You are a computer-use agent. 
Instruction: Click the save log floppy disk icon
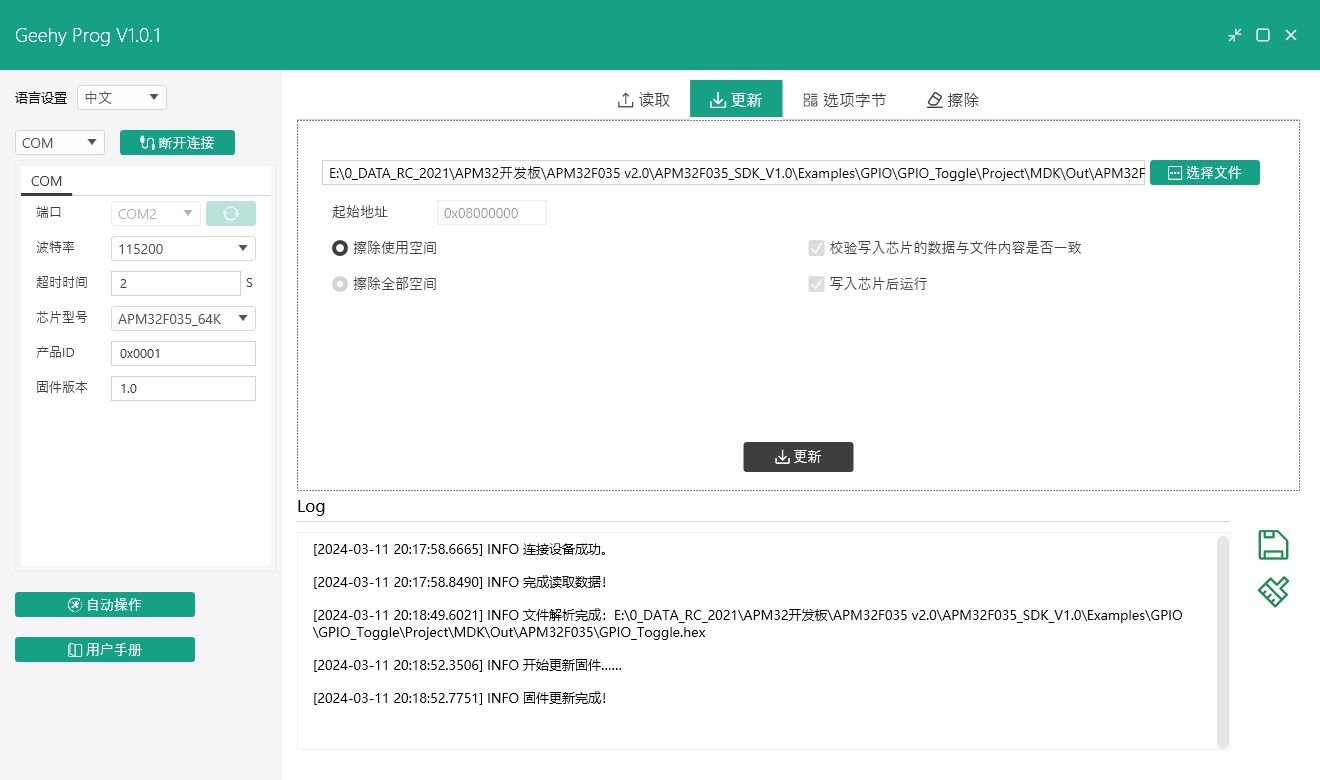pyautogui.click(x=1273, y=545)
